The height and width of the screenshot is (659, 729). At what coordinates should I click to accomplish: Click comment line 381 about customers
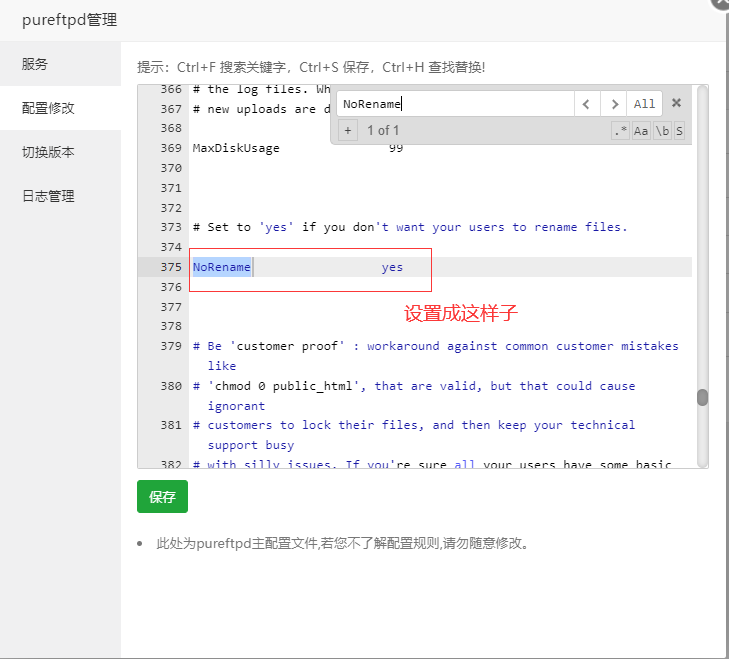tap(414, 435)
